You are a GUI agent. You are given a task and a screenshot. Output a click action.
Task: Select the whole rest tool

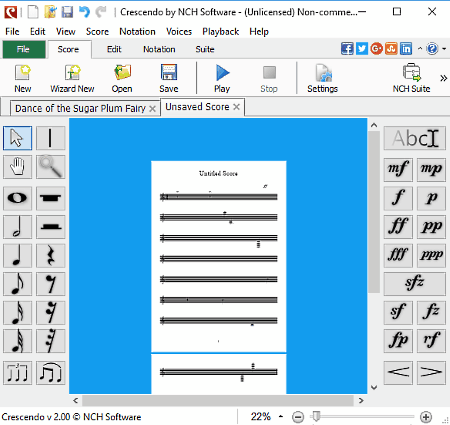50,198
